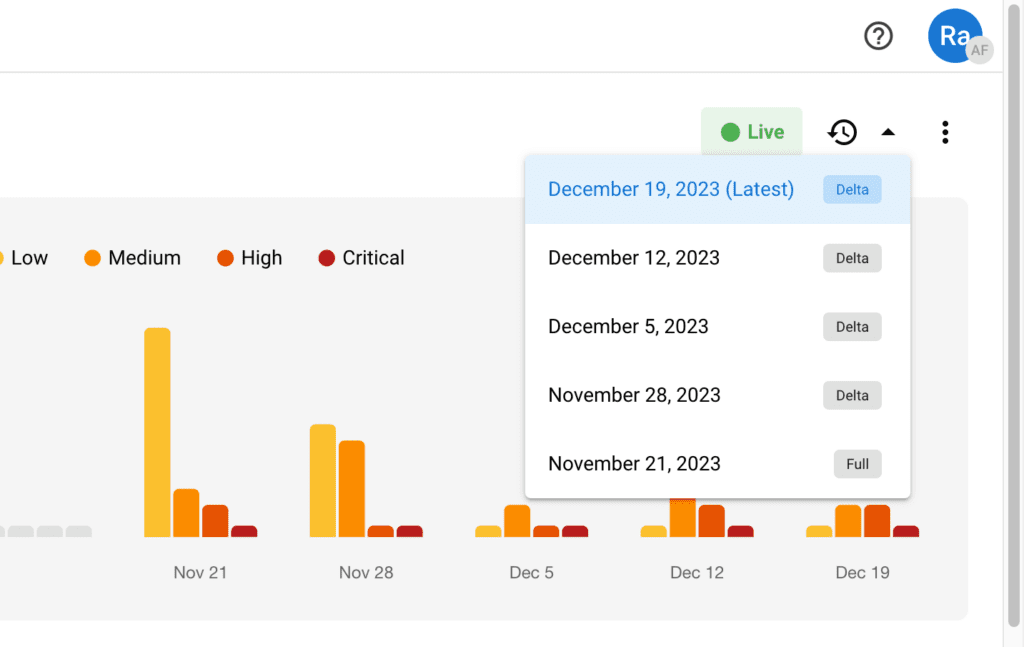Click the help question mark icon
The image size is (1024, 647).
[878, 37]
